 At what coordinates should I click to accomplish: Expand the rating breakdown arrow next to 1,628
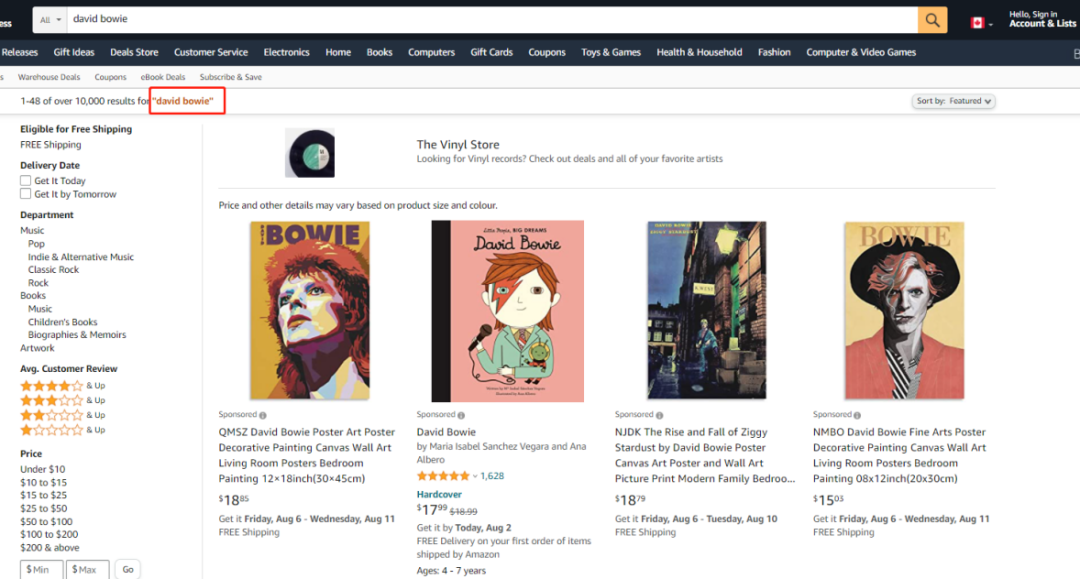[x=475, y=476]
